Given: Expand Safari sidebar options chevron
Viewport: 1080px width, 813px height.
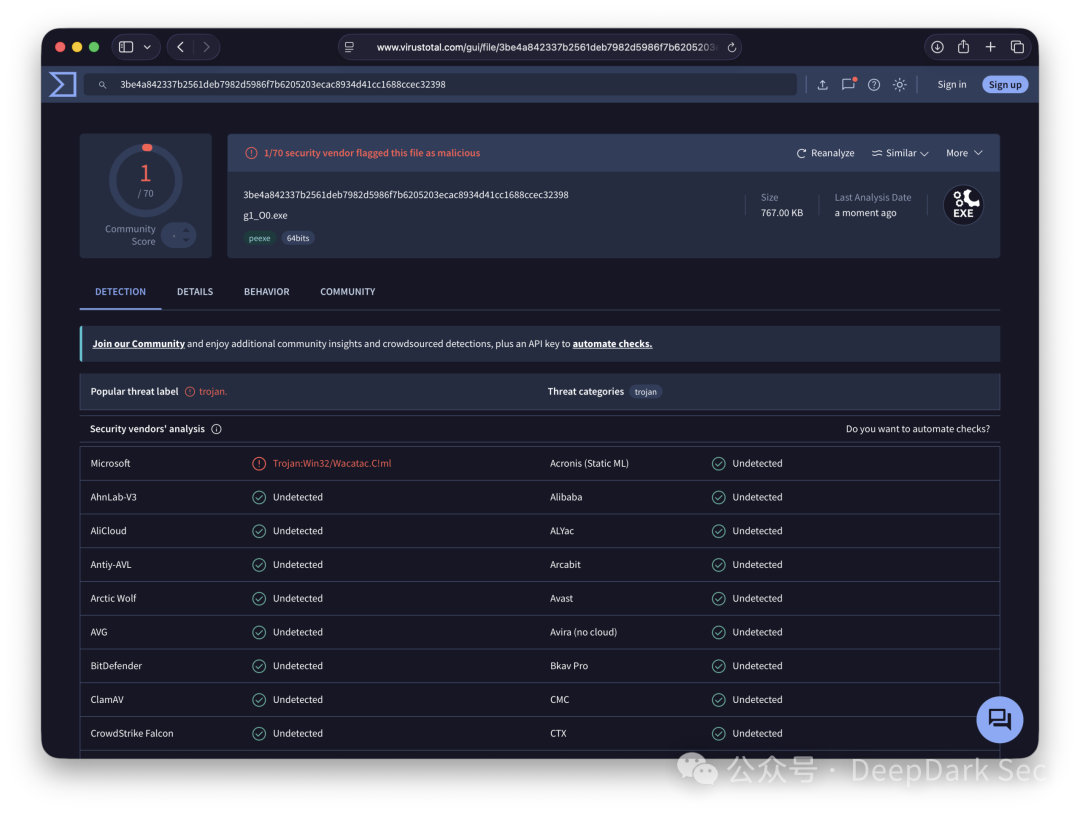Looking at the screenshot, I should tap(147, 47).
